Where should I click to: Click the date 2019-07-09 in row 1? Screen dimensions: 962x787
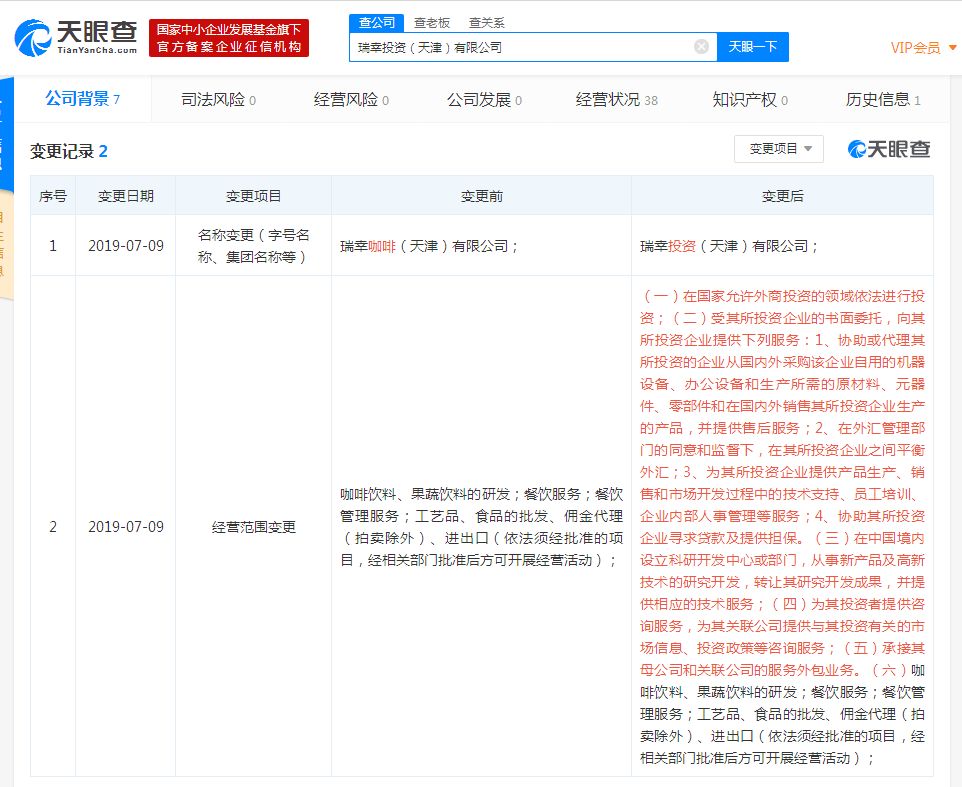[126, 246]
